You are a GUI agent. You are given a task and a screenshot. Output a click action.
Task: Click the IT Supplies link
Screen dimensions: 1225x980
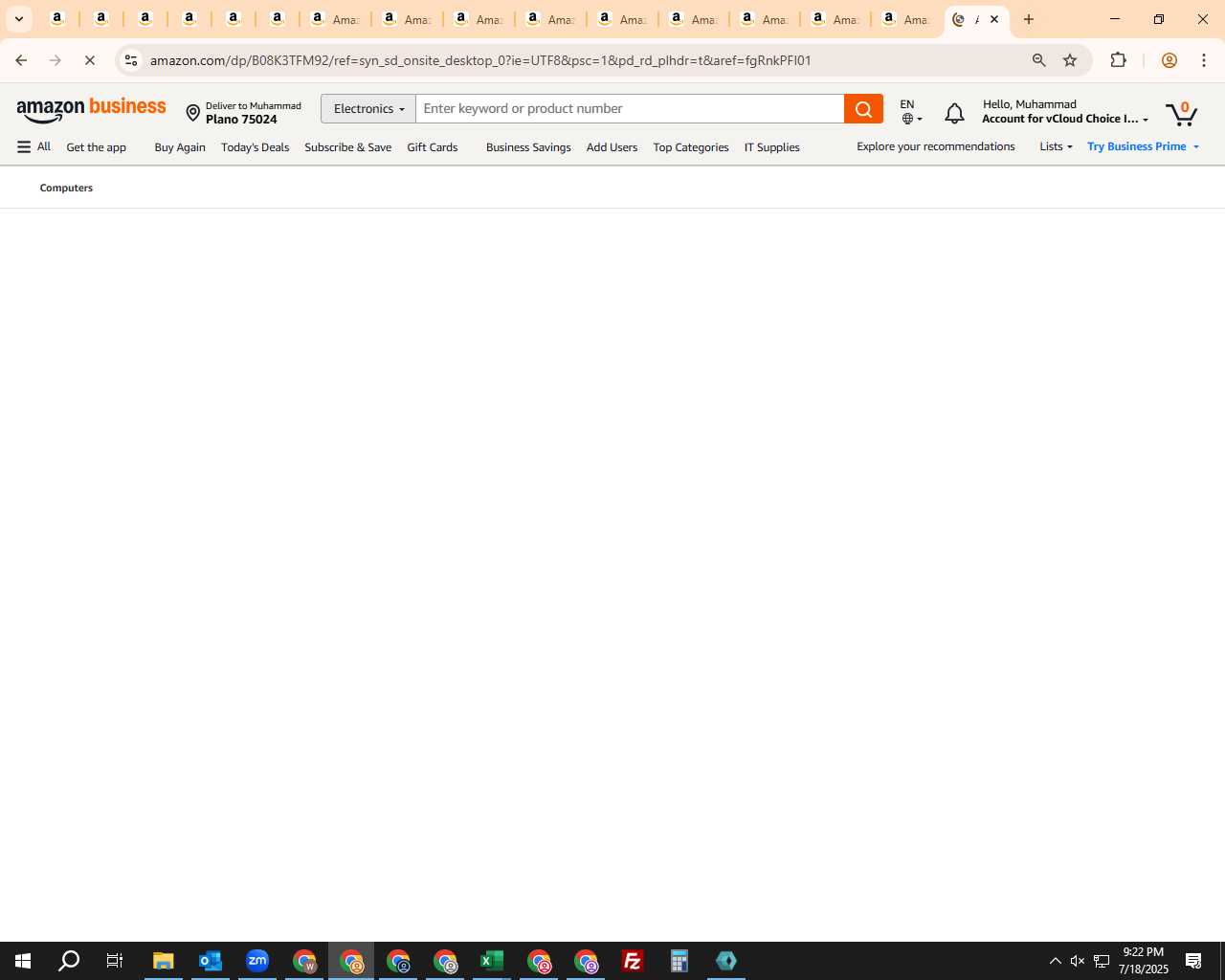(771, 147)
